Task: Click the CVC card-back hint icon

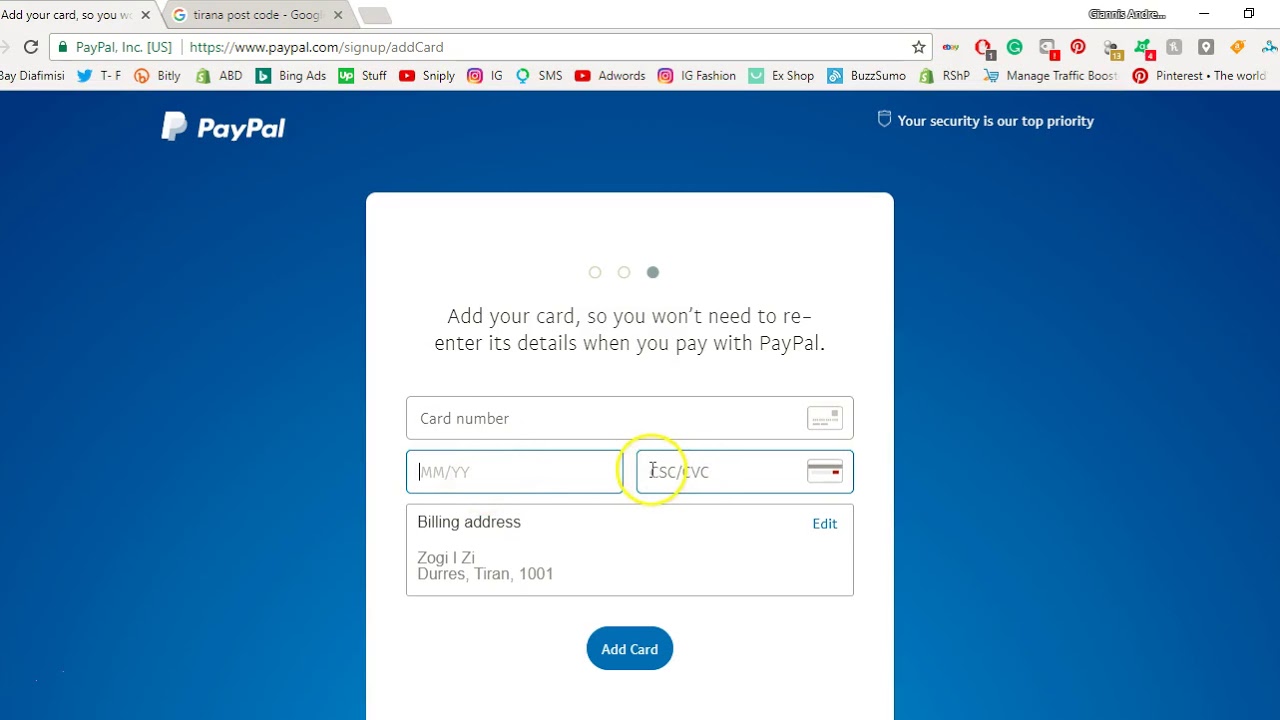Action: (824, 471)
